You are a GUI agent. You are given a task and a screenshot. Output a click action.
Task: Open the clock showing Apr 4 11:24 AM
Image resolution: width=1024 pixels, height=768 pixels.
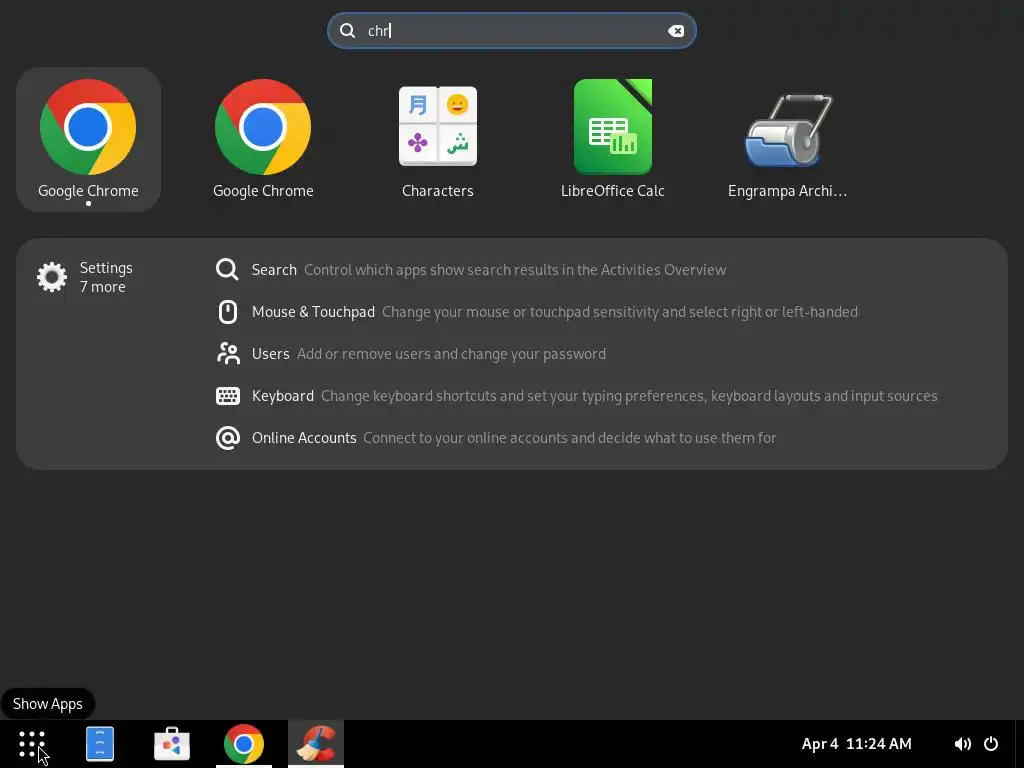pos(856,744)
